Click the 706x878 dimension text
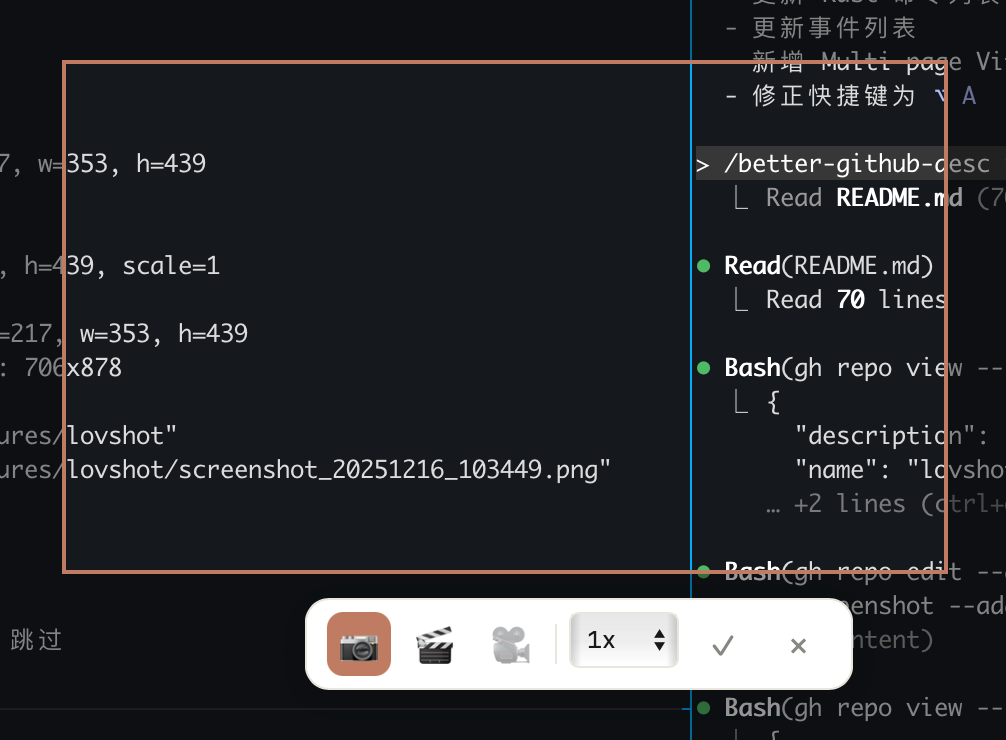The image size is (1006, 740). (72, 368)
